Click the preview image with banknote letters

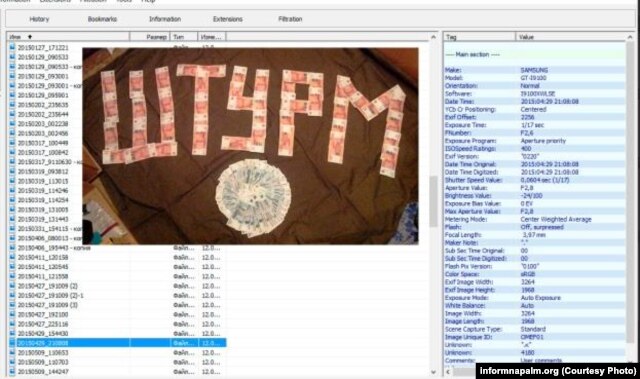pyautogui.click(x=250, y=146)
